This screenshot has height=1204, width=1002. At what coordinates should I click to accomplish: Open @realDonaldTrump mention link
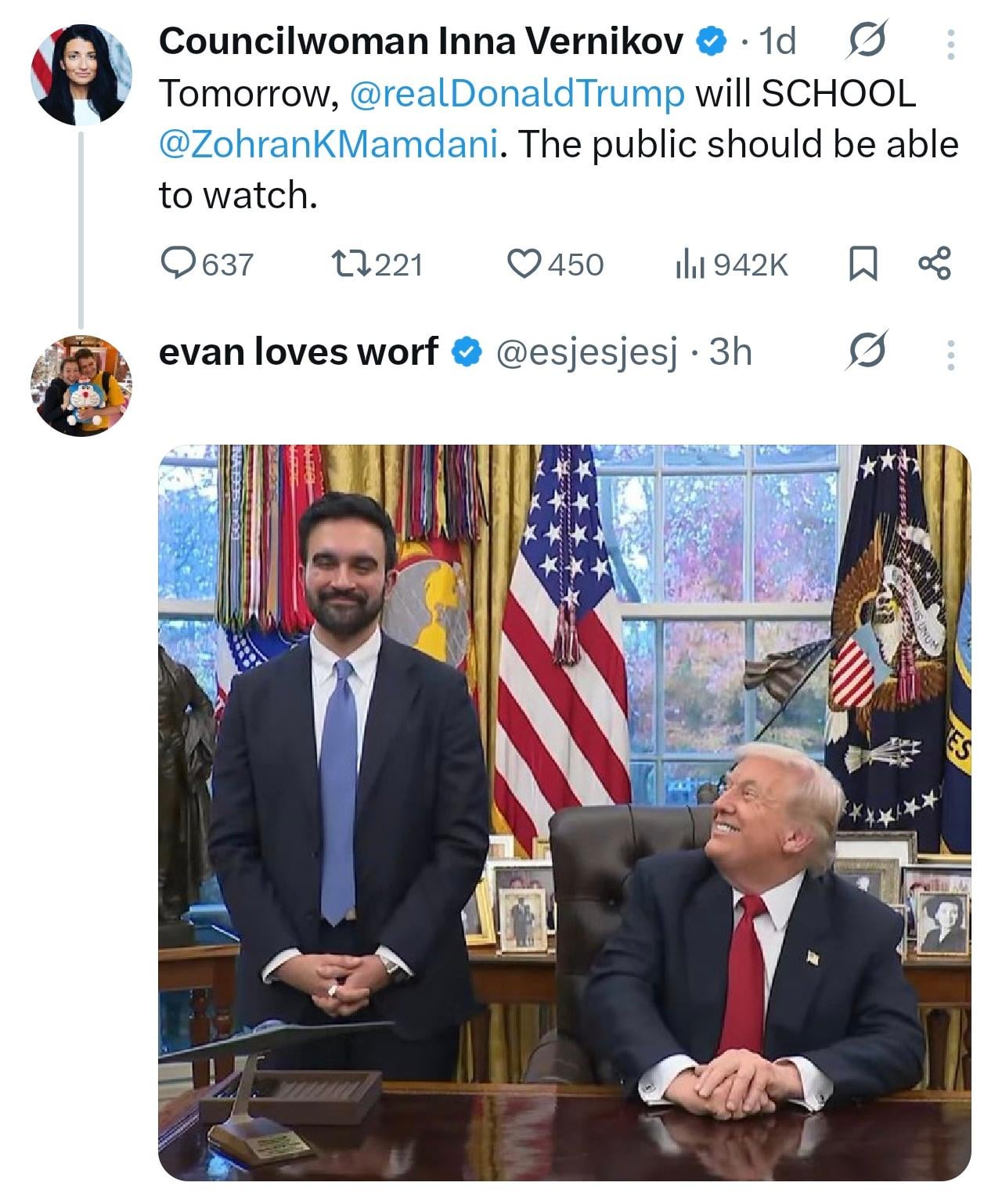point(517,95)
